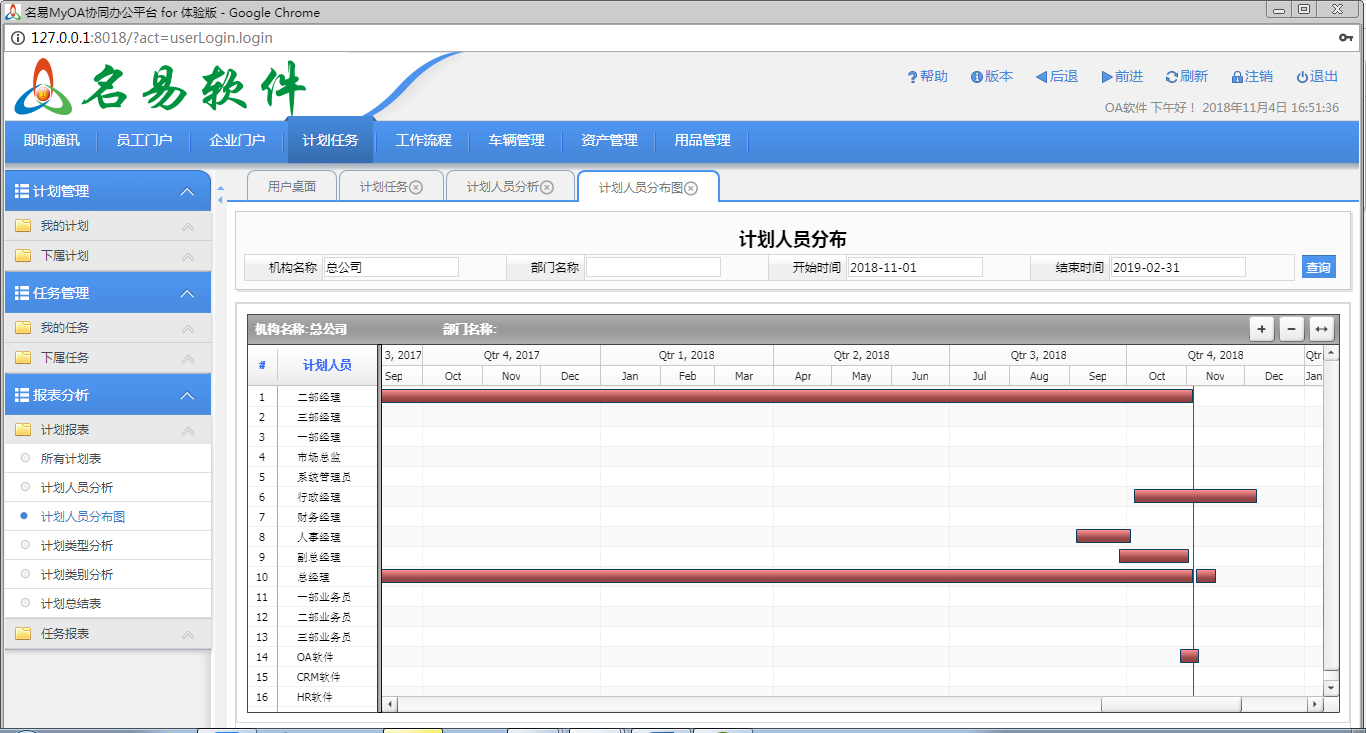
Task: Collapse the 报表分析 section
Action: click(x=186, y=396)
